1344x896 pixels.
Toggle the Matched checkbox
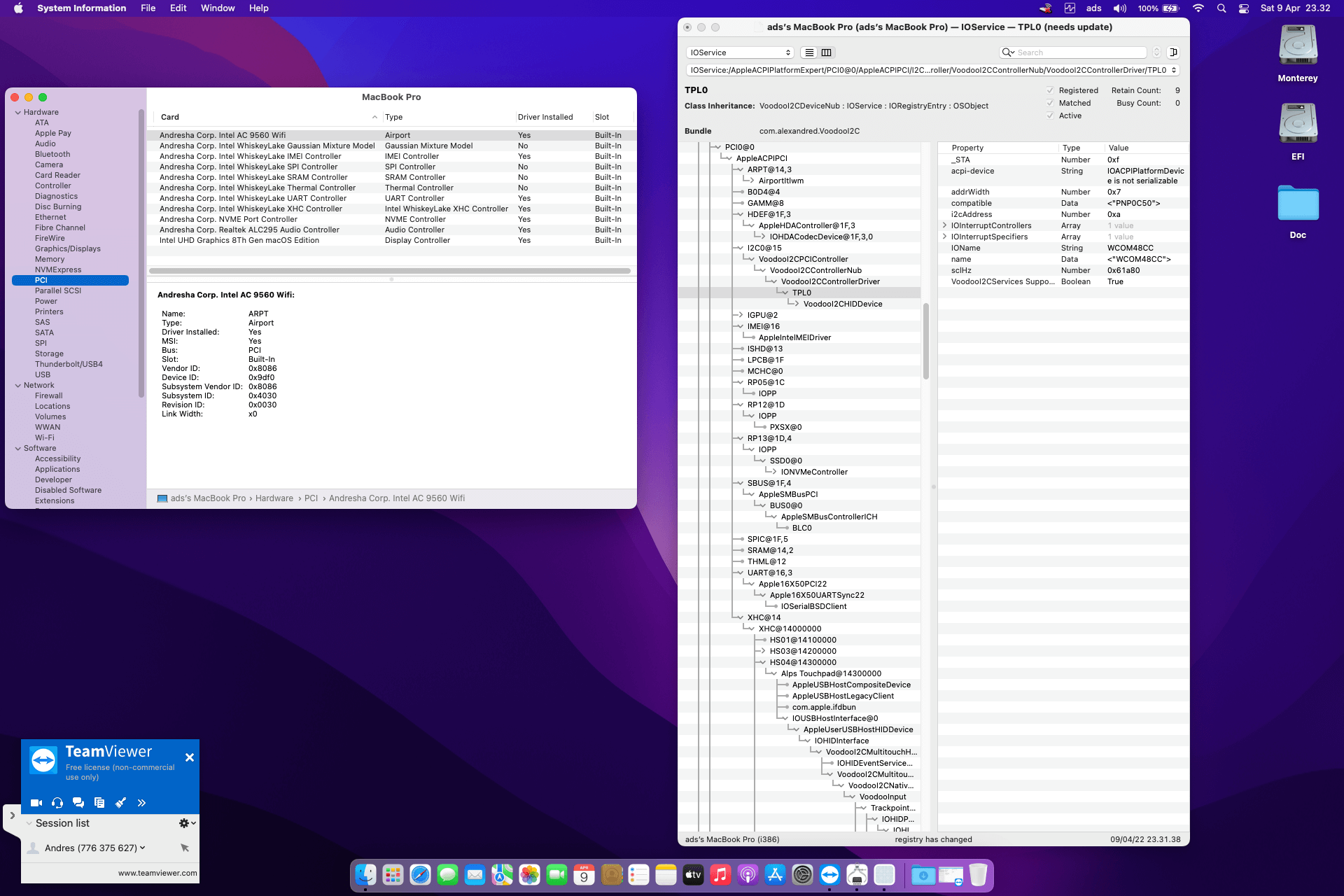1050,103
